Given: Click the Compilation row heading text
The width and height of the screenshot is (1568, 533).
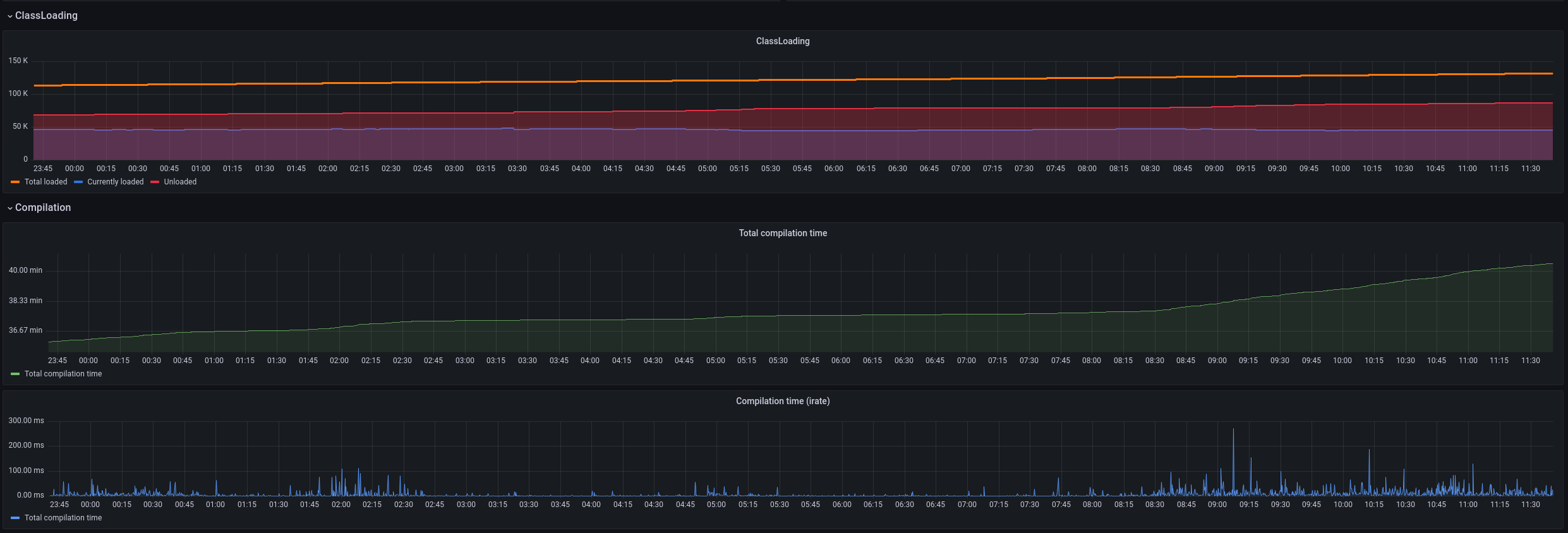Looking at the screenshot, I should pos(43,208).
